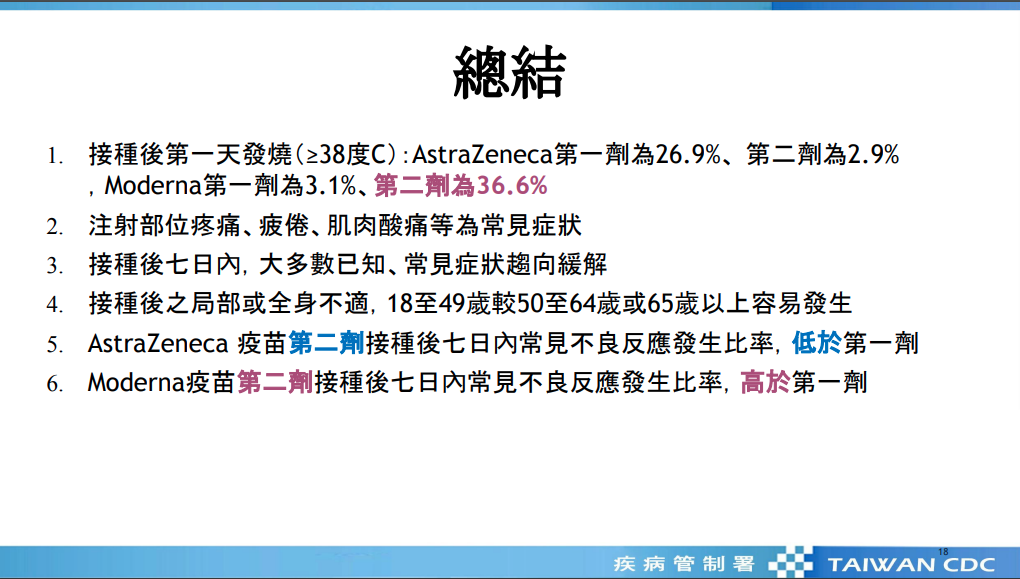Image resolution: width=1020 pixels, height=579 pixels.
Task: Click the blue word 低於
Action: pyautogui.click(x=816, y=343)
